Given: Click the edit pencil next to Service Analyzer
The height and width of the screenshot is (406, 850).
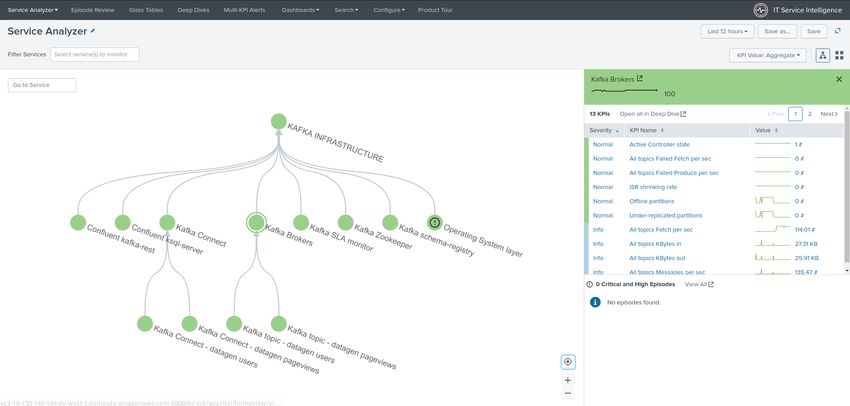Looking at the screenshot, I should [93, 31].
